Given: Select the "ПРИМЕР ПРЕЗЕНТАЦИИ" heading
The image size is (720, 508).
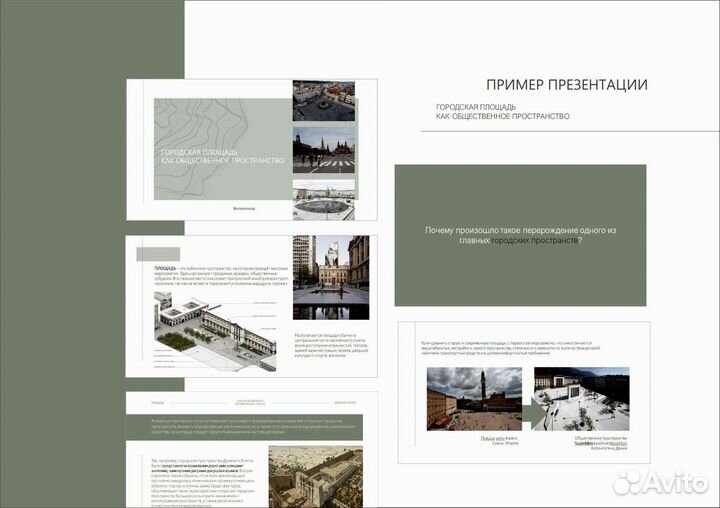Looking at the screenshot, I should (x=566, y=85).
